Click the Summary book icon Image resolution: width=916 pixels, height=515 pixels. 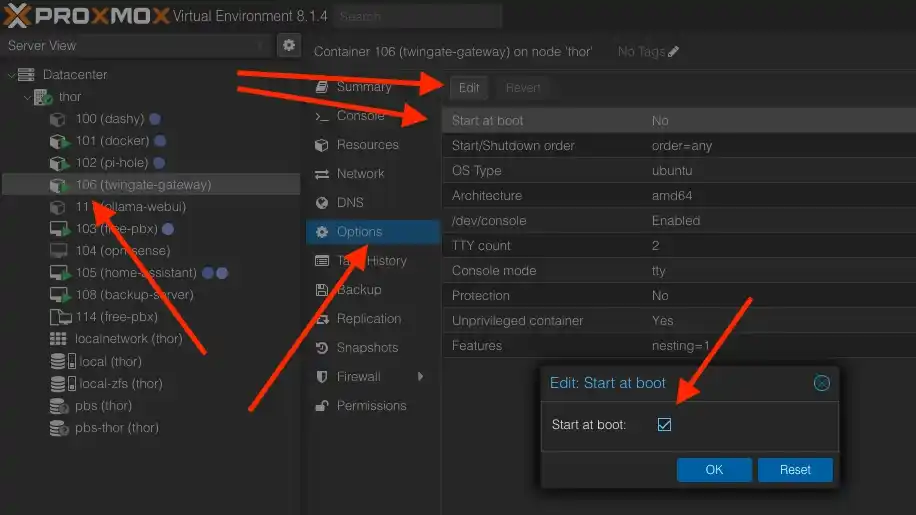[321, 87]
